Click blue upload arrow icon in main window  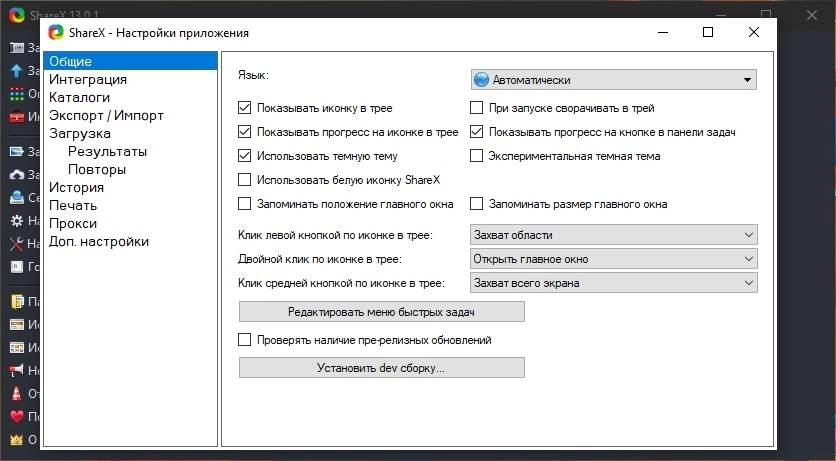(17, 70)
